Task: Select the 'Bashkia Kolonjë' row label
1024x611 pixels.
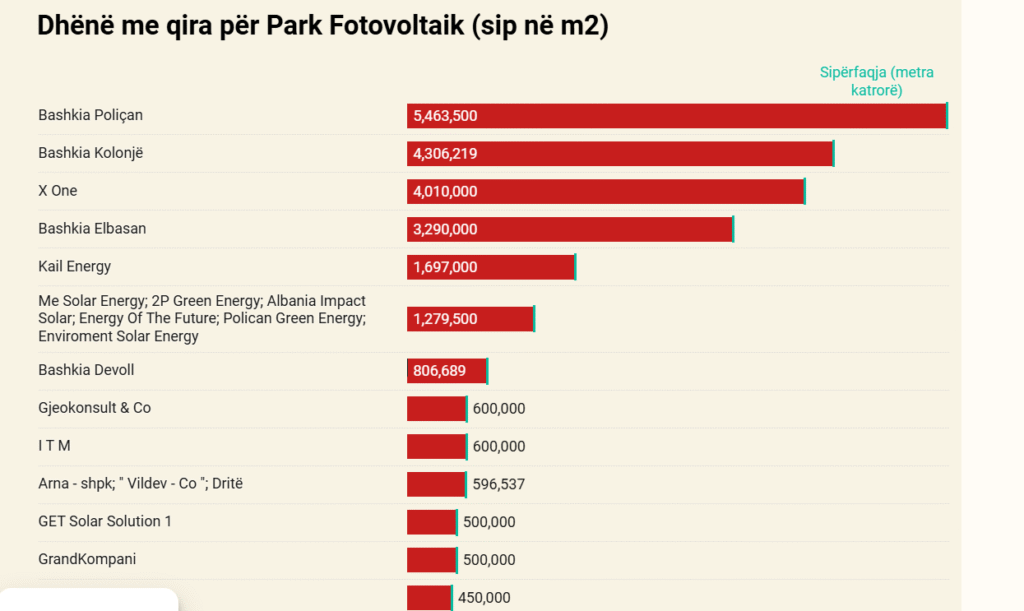Action: [x=90, y=153]
